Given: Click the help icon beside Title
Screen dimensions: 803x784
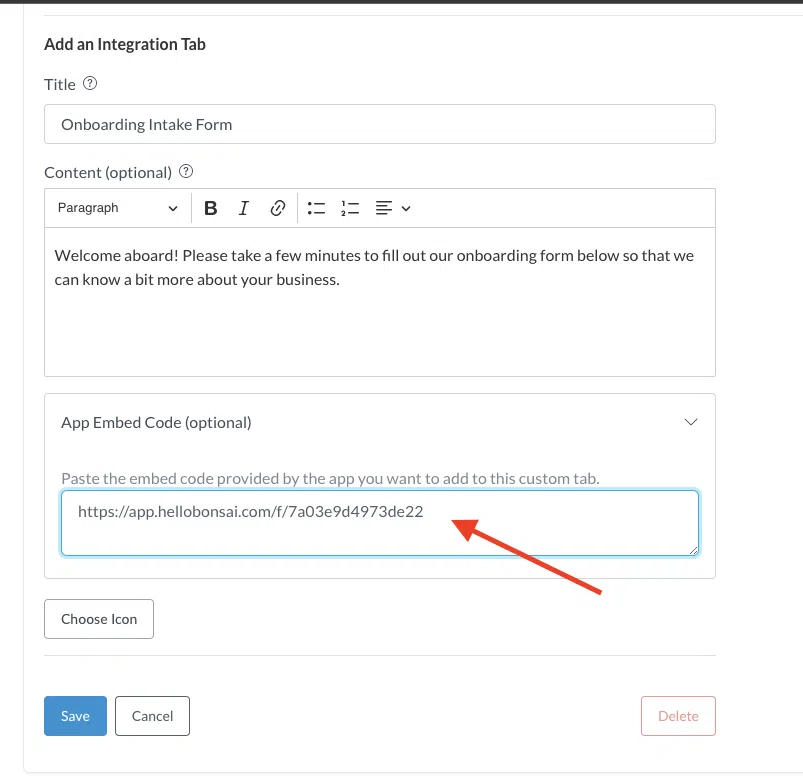Looking at the screenshot, I should [90, 84].
